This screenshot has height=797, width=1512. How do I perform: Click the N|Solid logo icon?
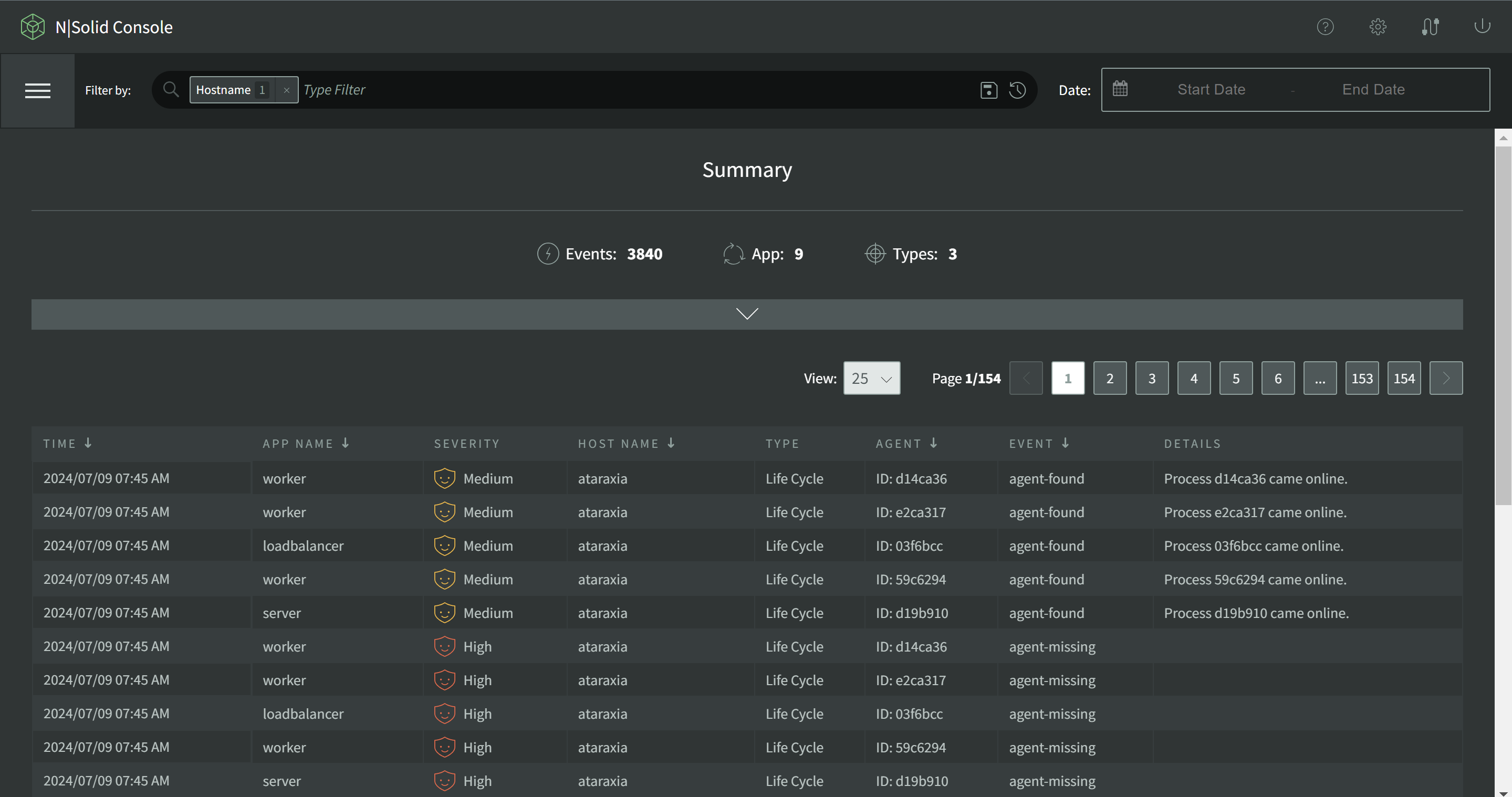pos(32,27)
